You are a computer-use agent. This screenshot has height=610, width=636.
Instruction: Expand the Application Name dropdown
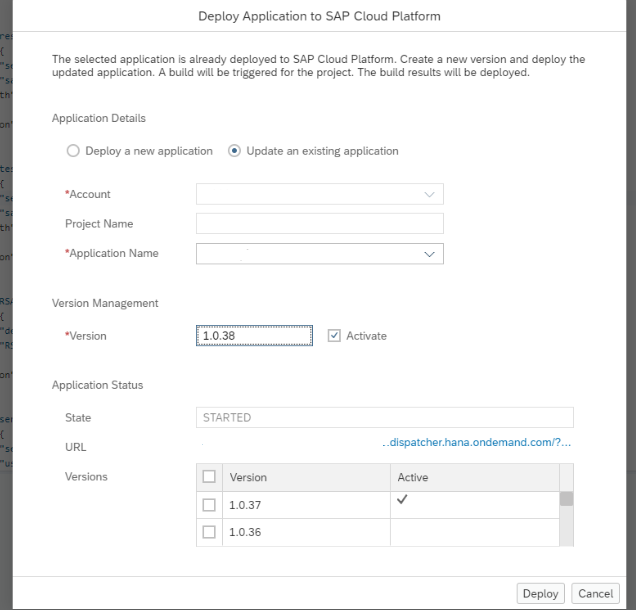point(429,254)
